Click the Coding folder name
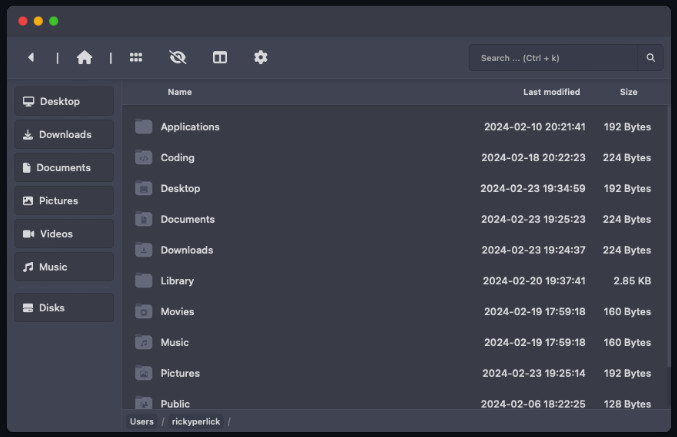677x437 pixels. (x=177, y=158)
